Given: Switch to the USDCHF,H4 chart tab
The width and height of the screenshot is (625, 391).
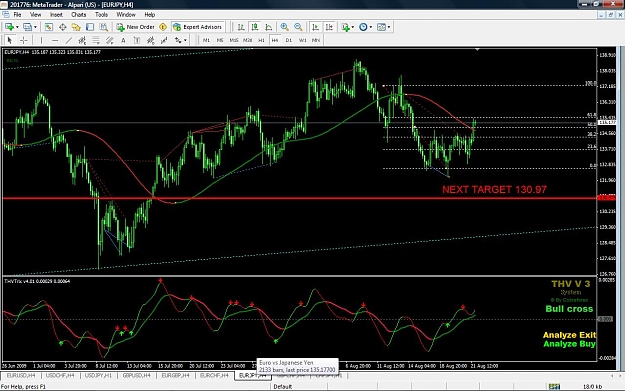Looking at the screenshot, I should tap(60, 375).
